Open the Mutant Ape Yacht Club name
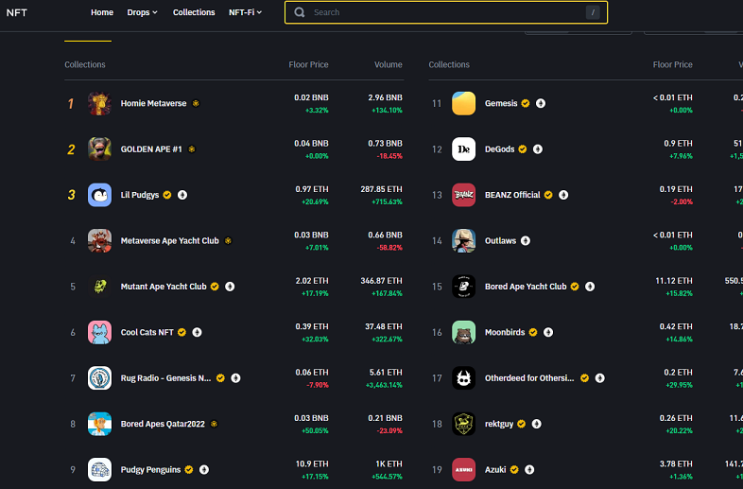 tap(163, 287)
